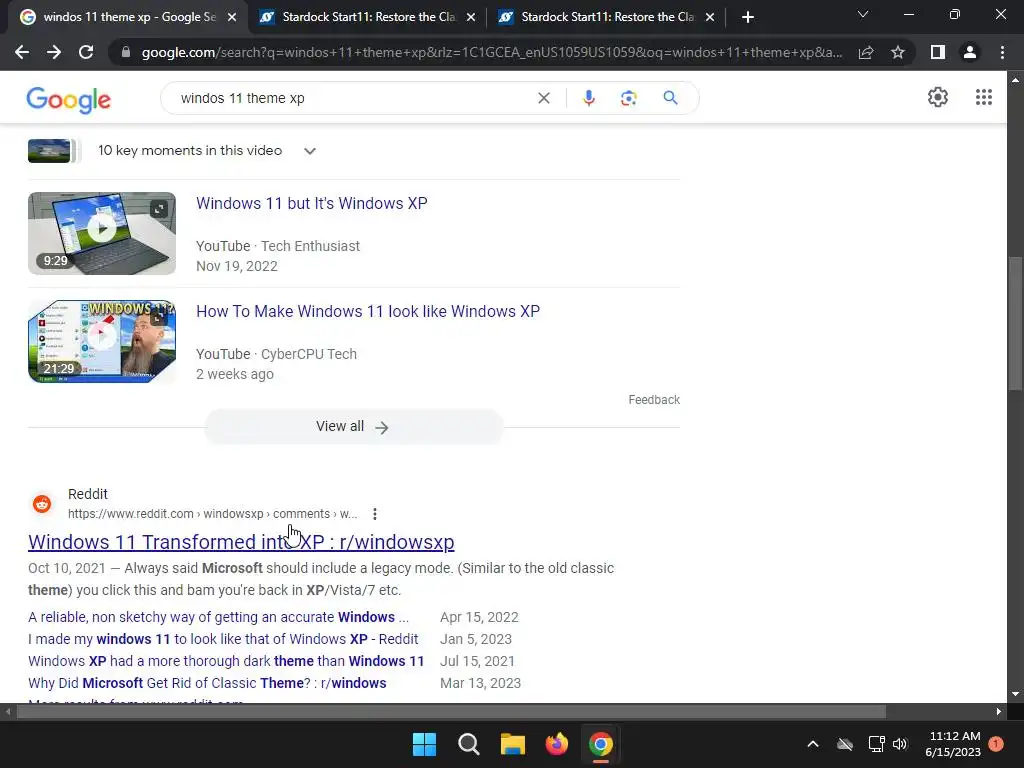This screenshot has height=768, width=1024.
Task: Click scrollbar down arrow
Action: pyautogui.click(x=1015, y=694)
